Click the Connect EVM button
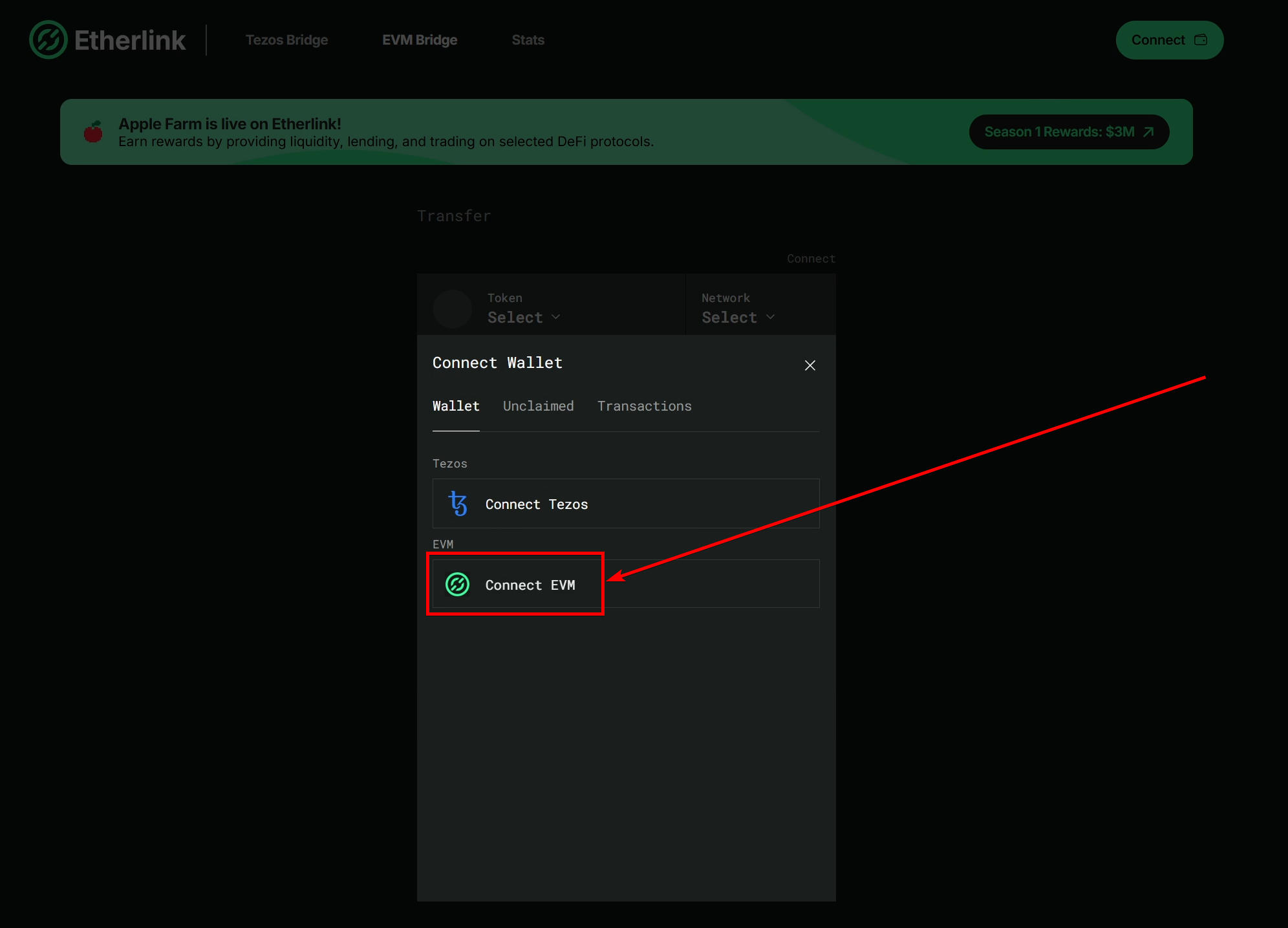 626,584
